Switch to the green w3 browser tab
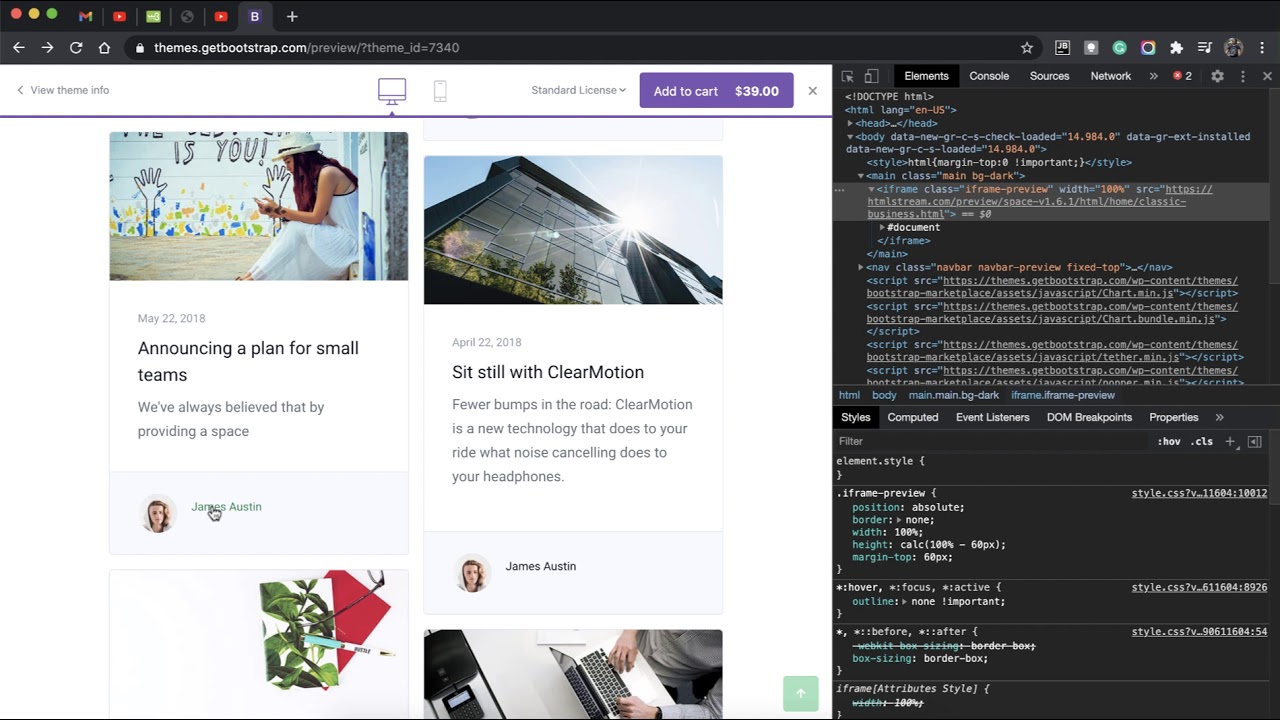 pos(153,16)
